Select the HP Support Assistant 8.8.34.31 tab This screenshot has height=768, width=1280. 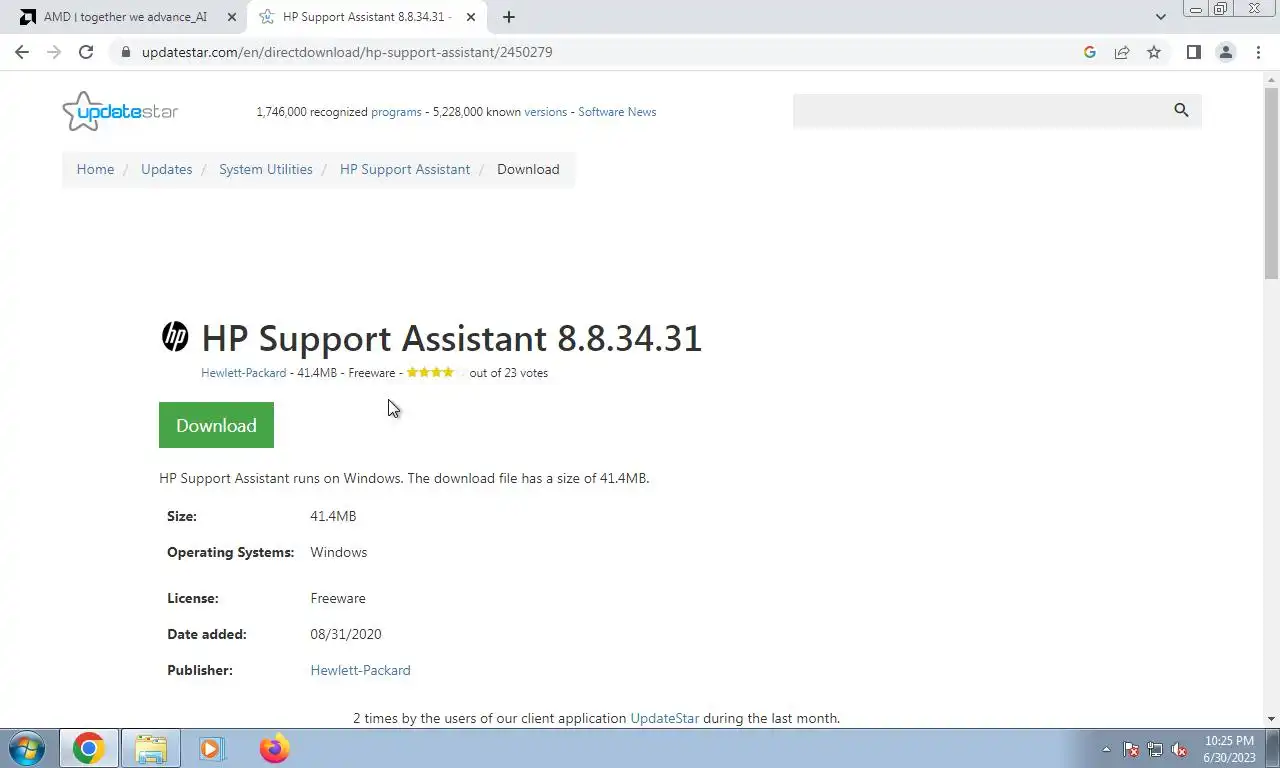366,17
